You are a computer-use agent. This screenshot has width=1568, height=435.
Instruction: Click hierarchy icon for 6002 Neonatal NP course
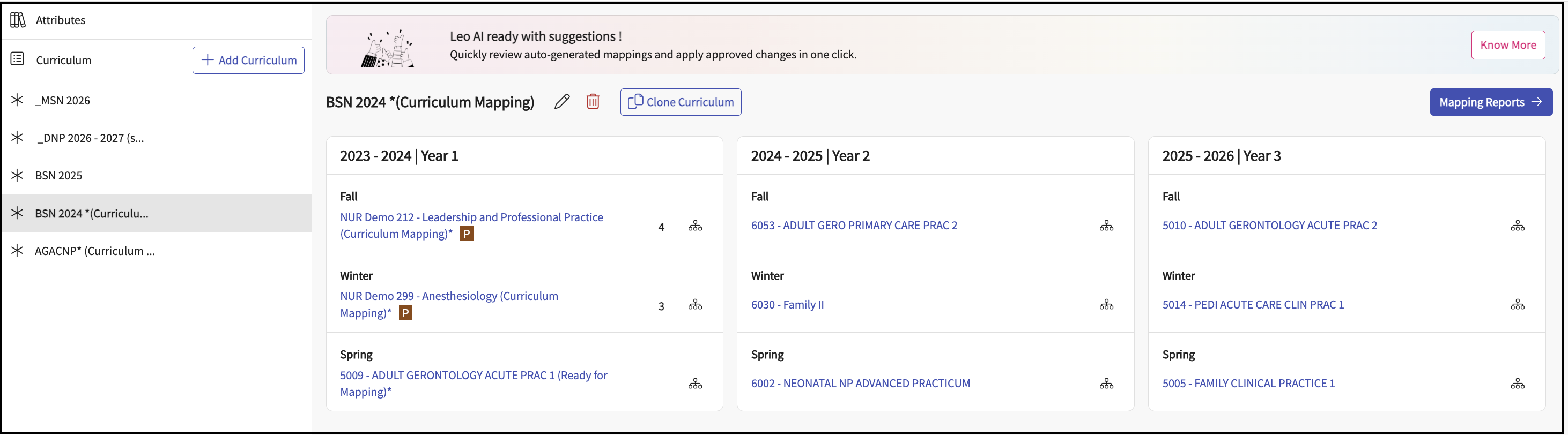pyautogui.click(x=1106, y=384)
